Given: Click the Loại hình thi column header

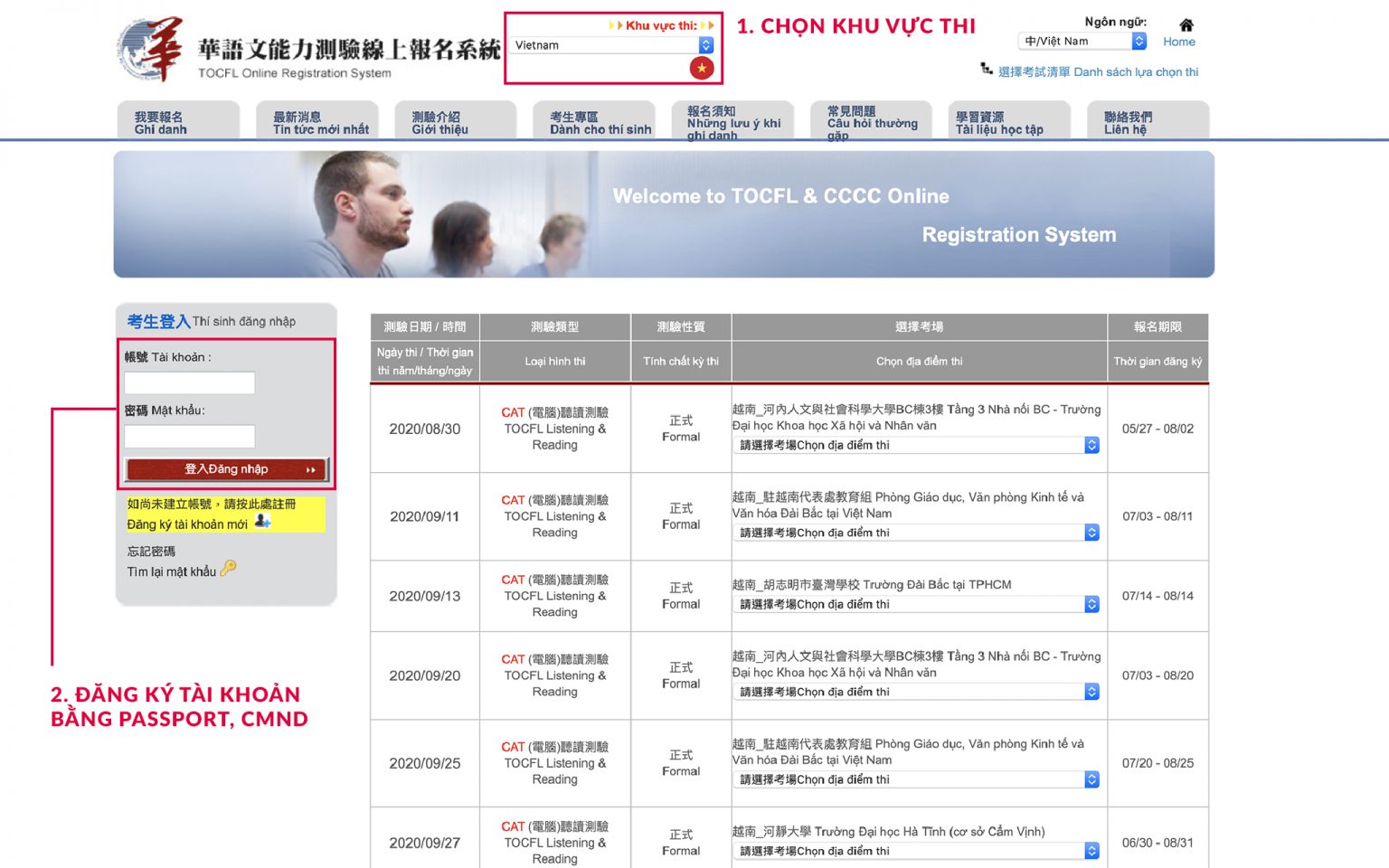Looking at the screenshot, I should click(x=555, y=361).
